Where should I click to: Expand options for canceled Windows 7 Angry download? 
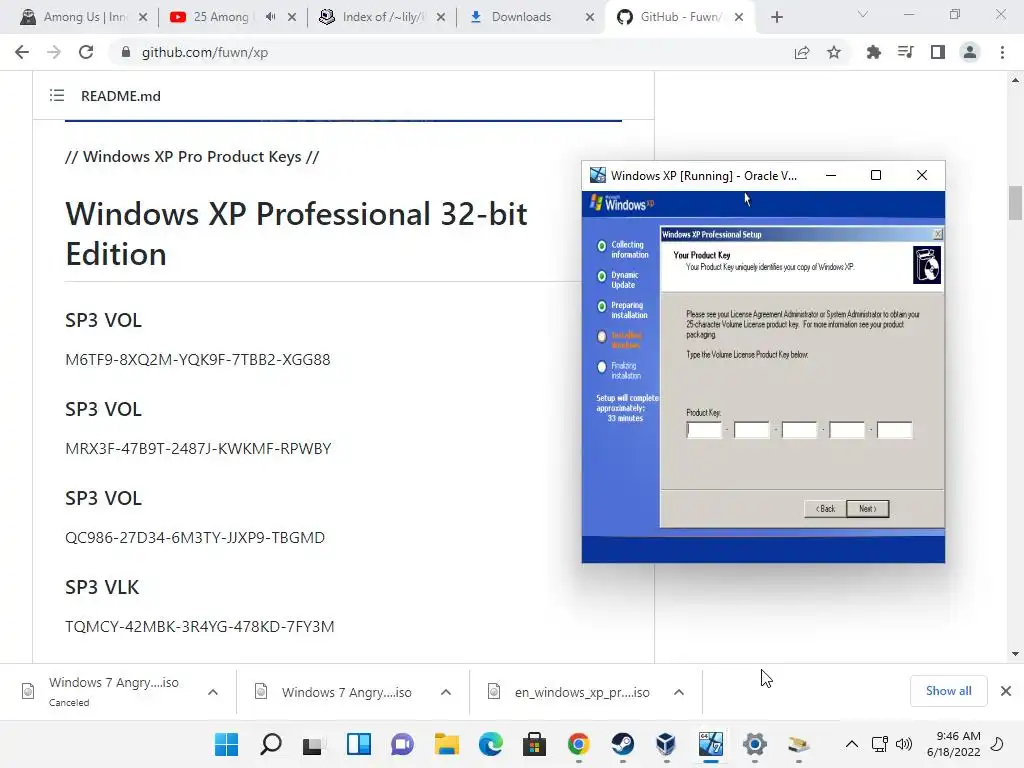pyautogui.click(x=213, y=692)
